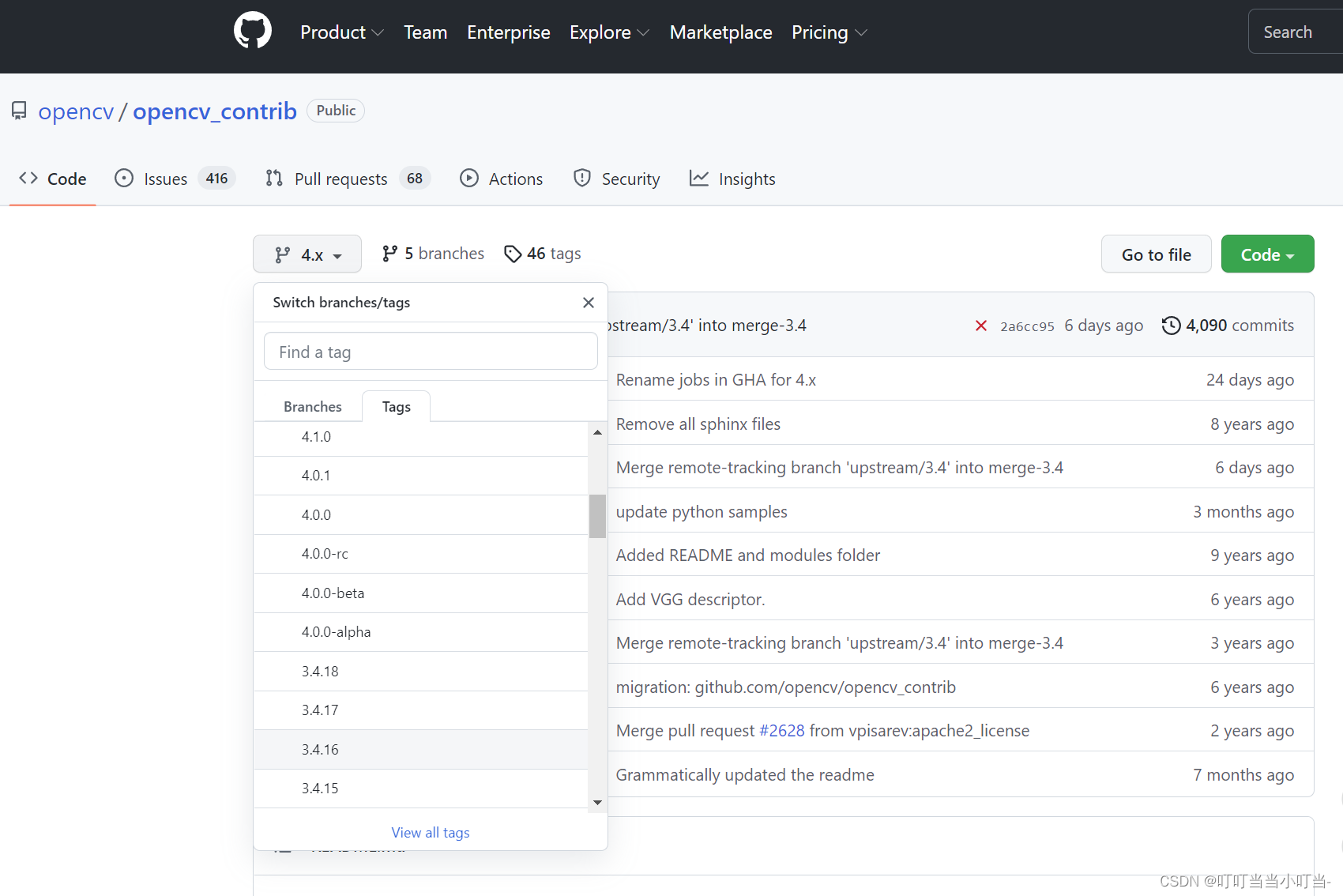Image resolution: width=1343 pixels, height=896 pixels.
Task: Click the tag list scrollbar up arrow
Action: point(597,432)
